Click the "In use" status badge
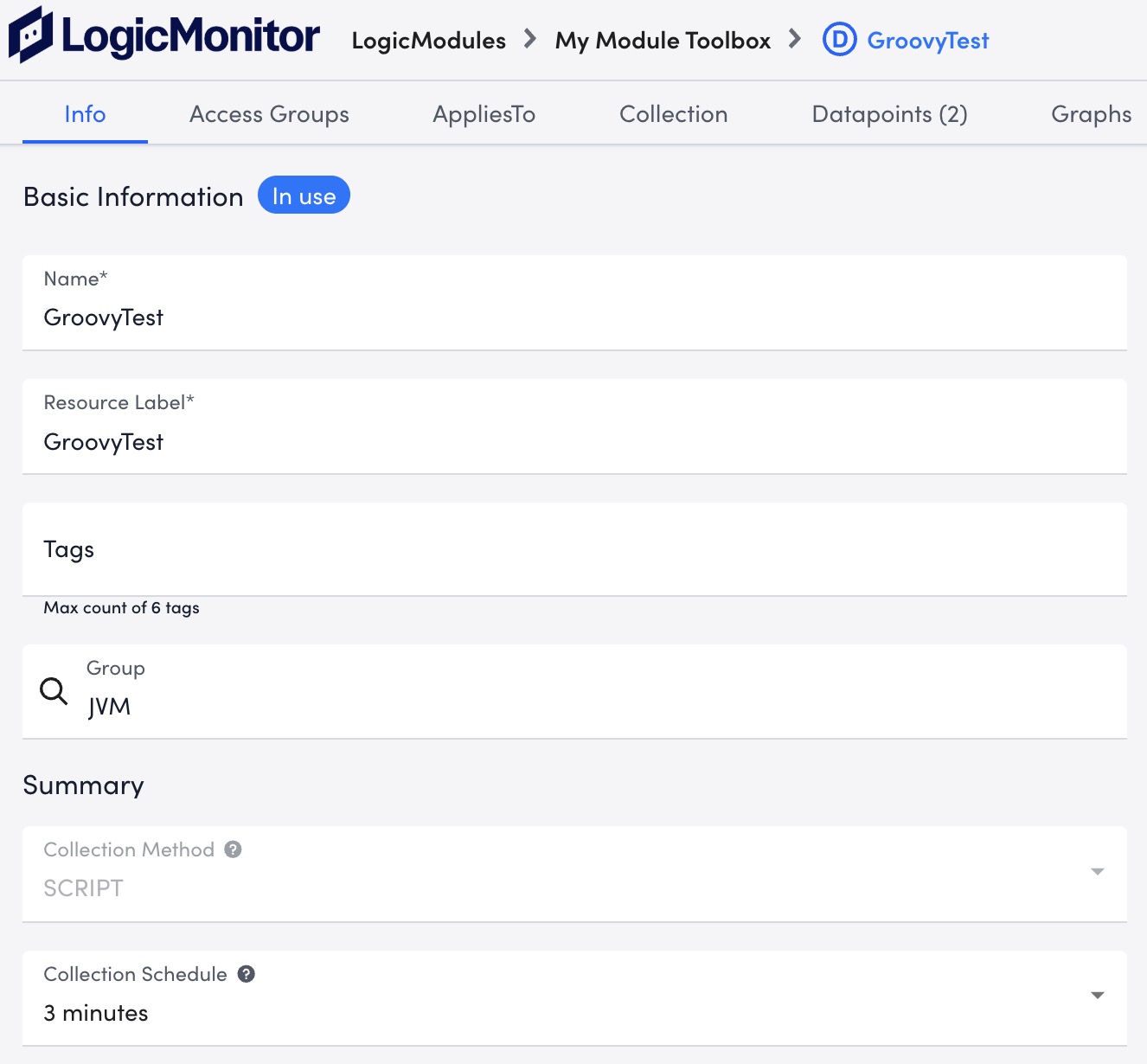The width and height of the screenshot is (1147, 1064). pyautogui.click(x=304, y=195)
